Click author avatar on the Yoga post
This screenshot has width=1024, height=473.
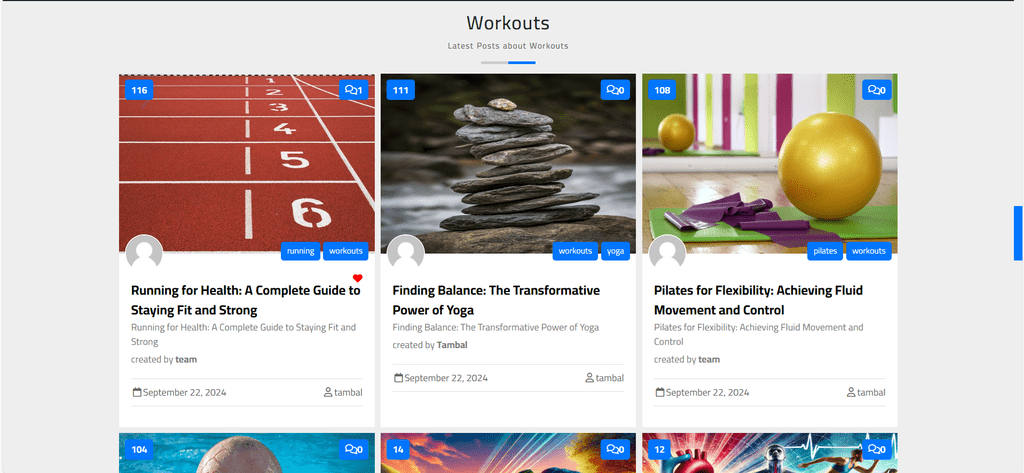(x=406, y=252)
